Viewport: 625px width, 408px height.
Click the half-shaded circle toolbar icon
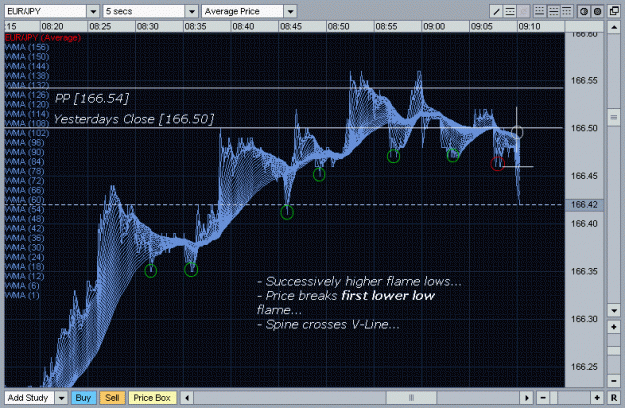pyautogui.click(x=584, y=11)
